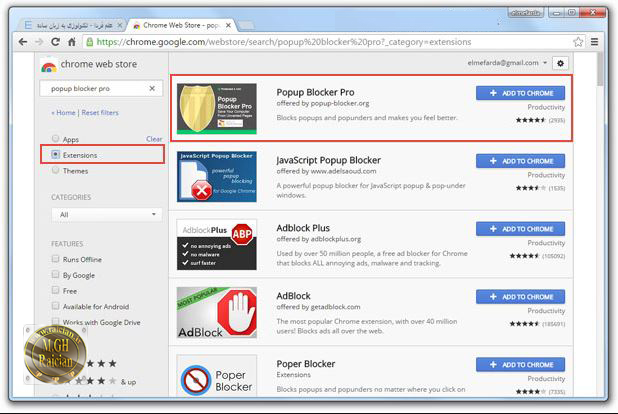Add Popup Blocker Pro to Chrome
Screen dimensions: 618x414
pyautogui.click(x=520, y=93)
